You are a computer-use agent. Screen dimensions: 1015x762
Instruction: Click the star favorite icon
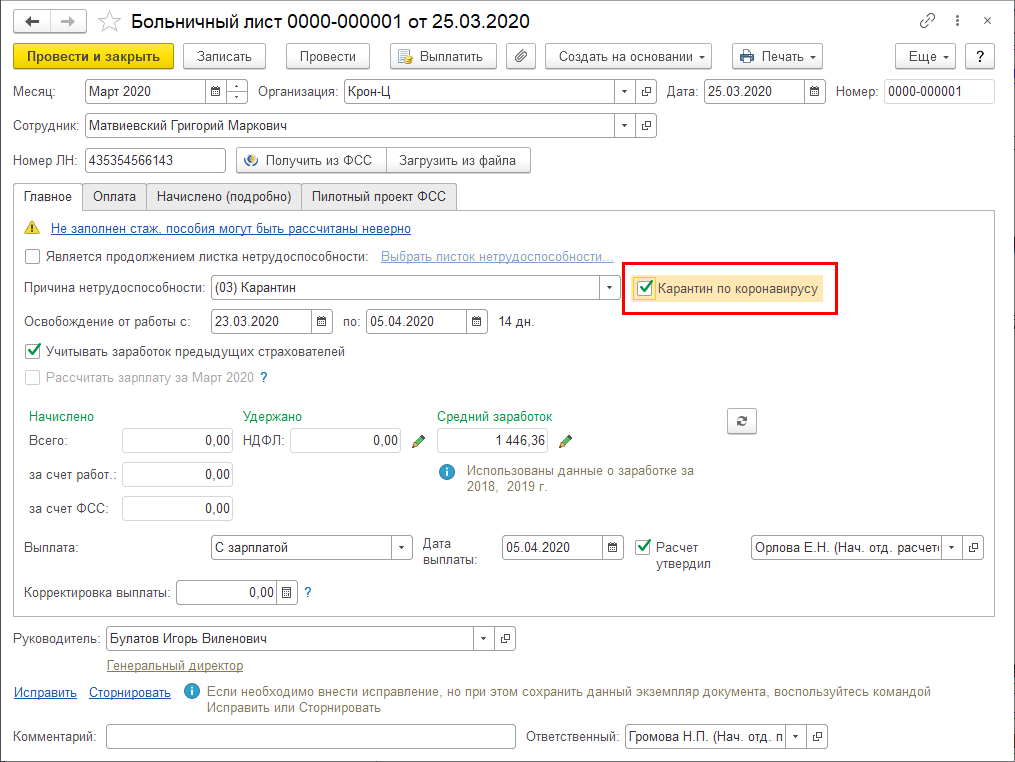(112, 21)
